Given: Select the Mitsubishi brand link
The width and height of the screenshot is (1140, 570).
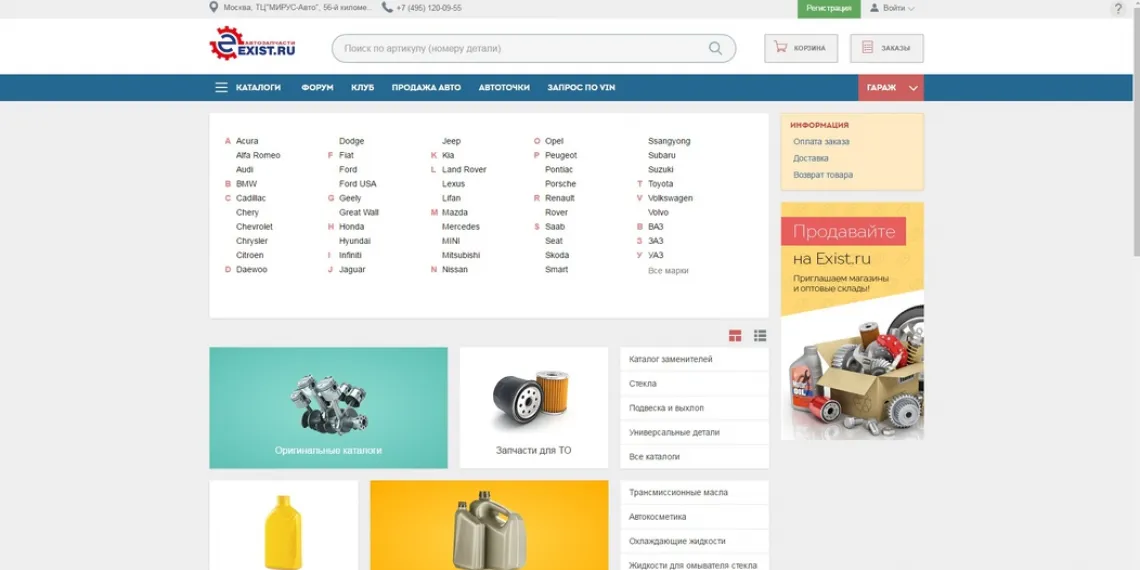Looking at the screenshot, I should point(461,255).
